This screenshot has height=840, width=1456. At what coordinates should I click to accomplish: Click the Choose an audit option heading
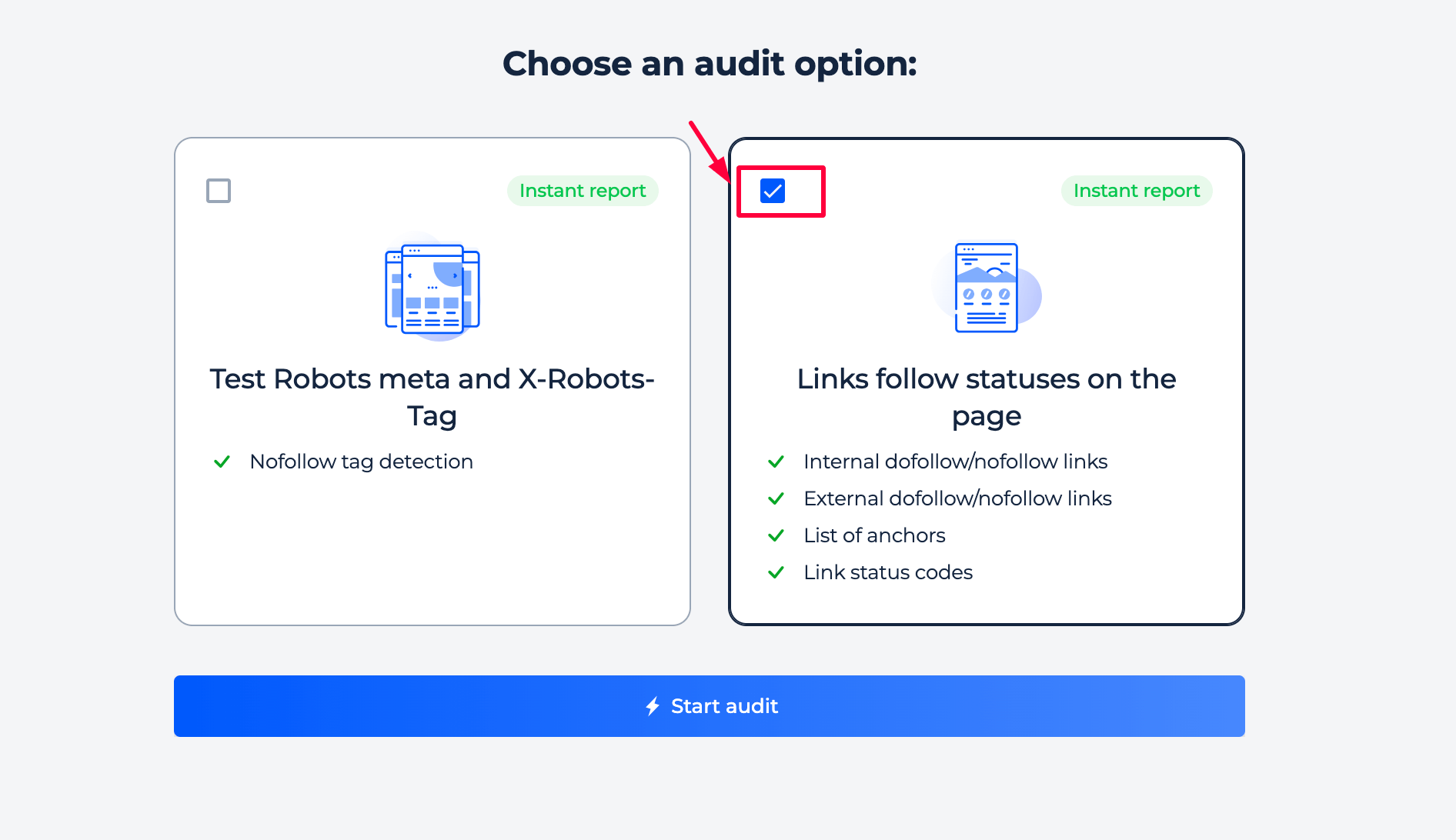tap(710, 63)
